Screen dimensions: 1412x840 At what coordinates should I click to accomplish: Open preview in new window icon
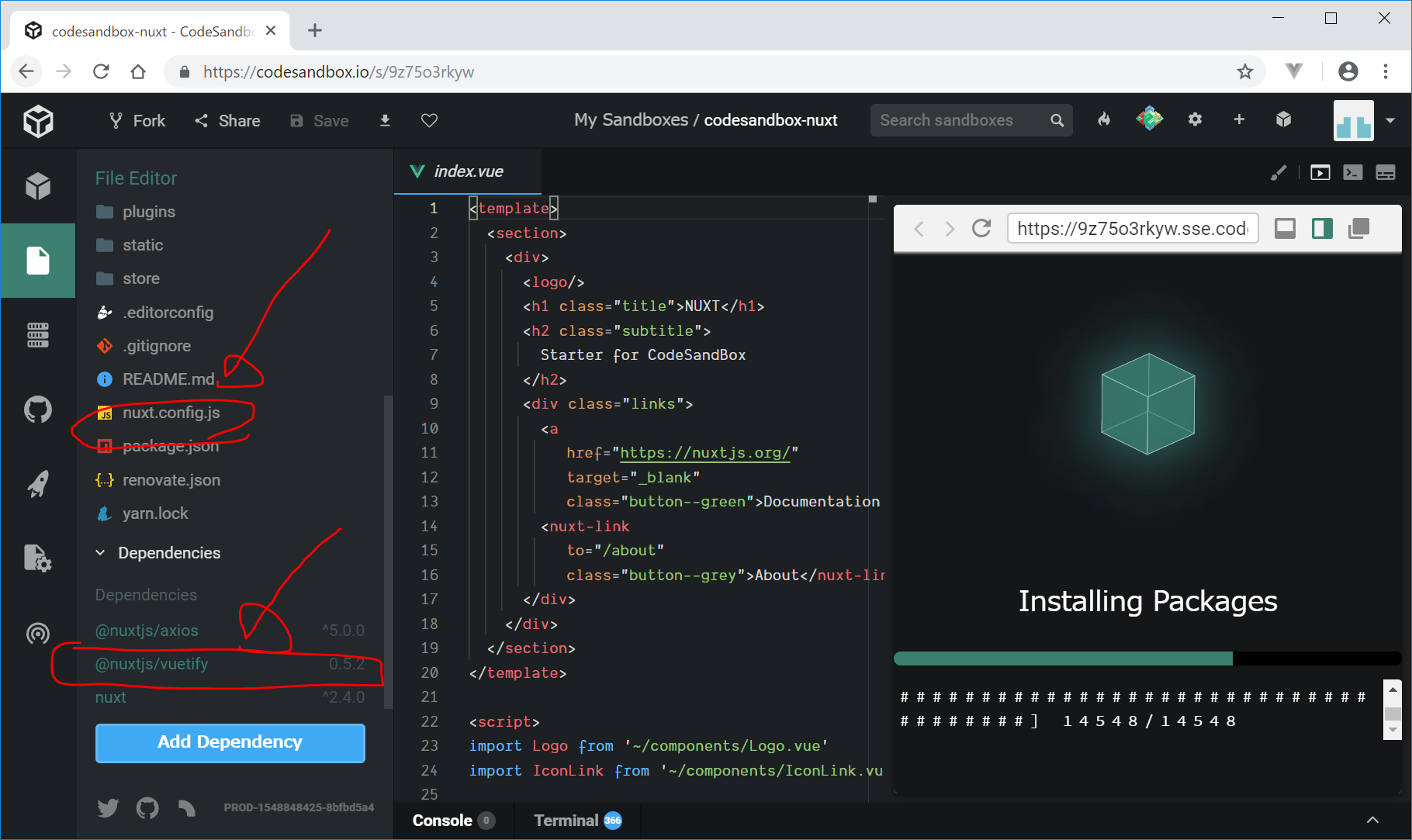[1359, 228]
